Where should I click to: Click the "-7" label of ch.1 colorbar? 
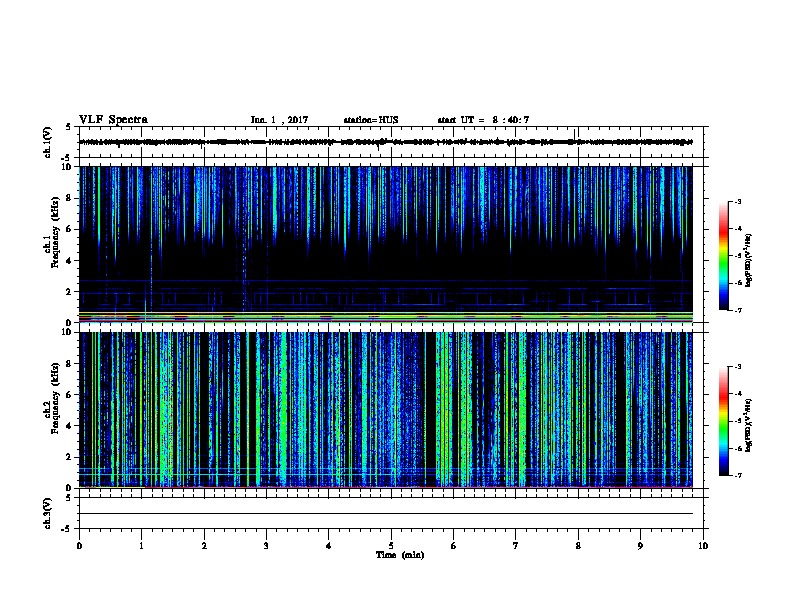coord(738,310)
